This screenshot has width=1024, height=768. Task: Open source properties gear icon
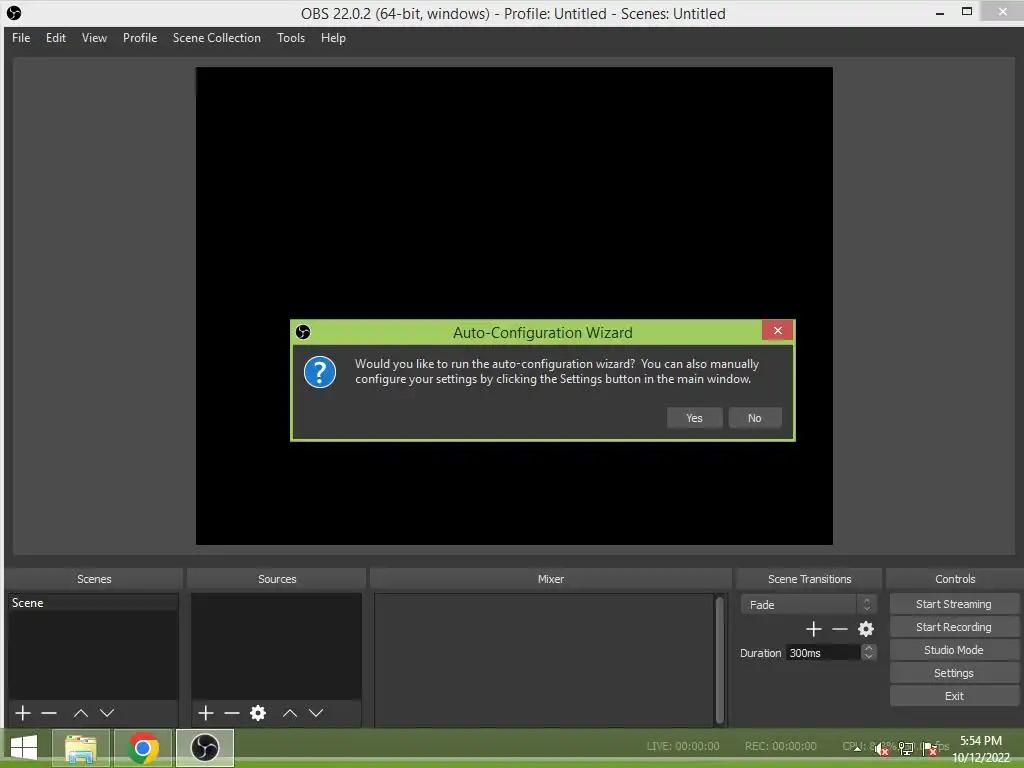tap(258, 712)
